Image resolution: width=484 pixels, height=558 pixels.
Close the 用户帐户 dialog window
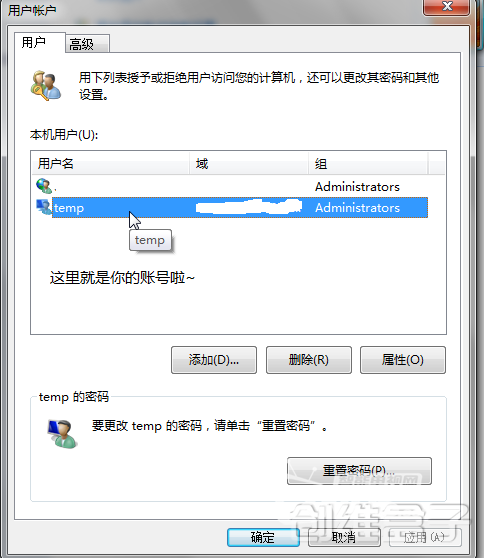pos(447,7)
